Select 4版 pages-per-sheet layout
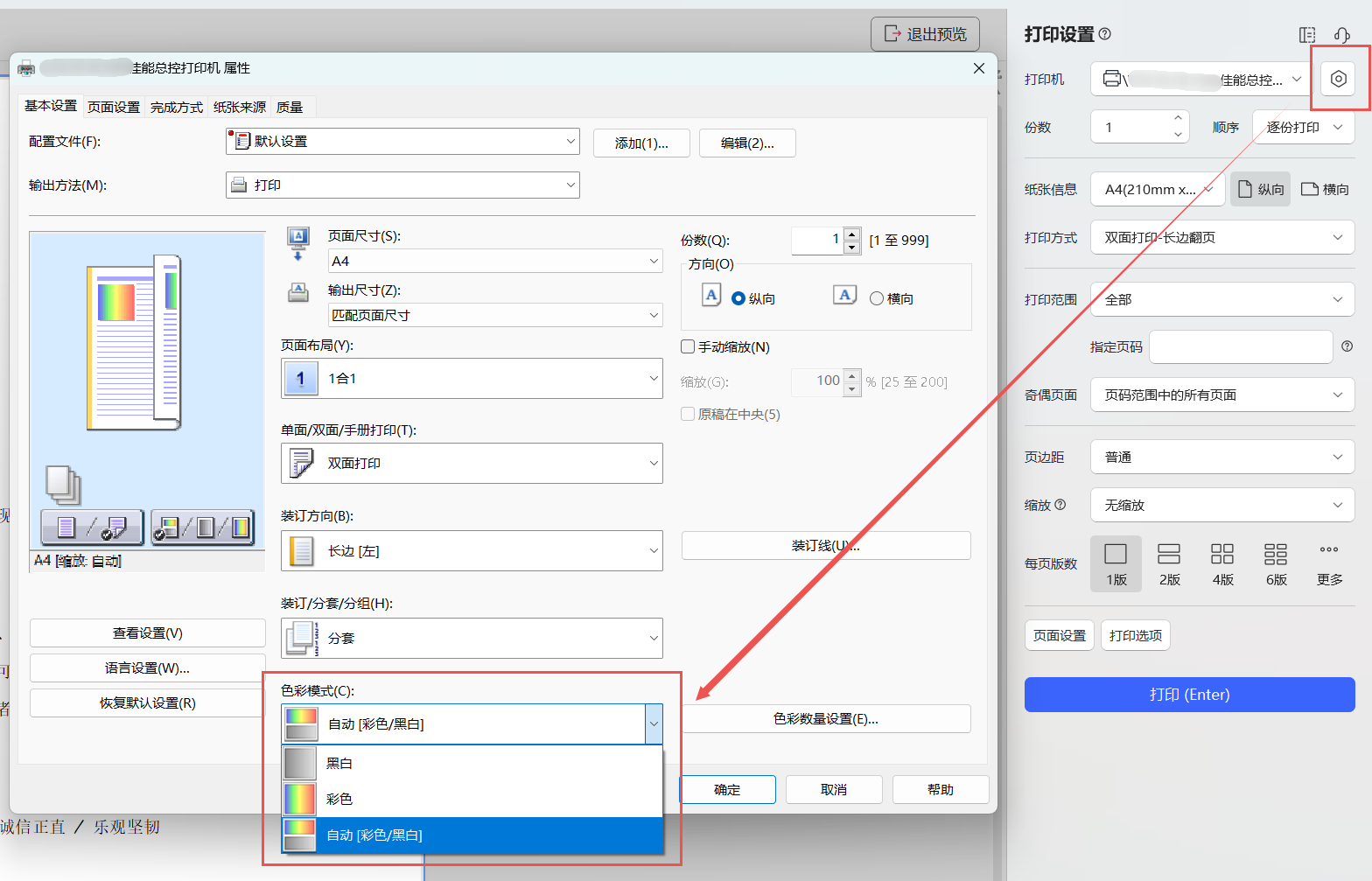1372x881 pixels. [1222, 563]
